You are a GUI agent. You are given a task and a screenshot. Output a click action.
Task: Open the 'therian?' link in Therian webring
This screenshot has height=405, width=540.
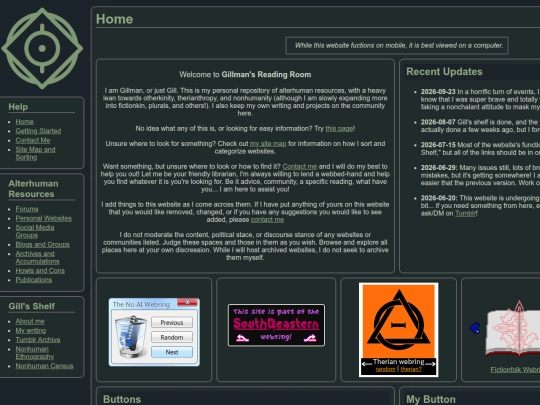(411, 369)
